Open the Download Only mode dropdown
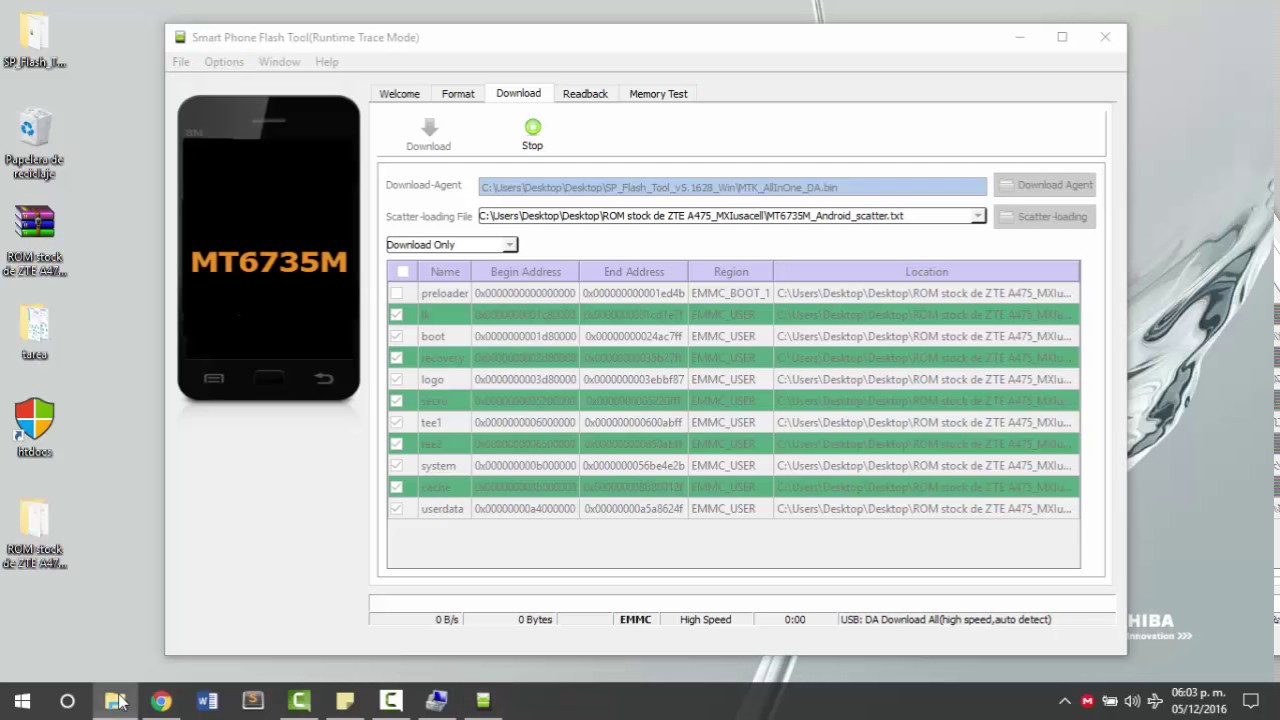 point(452,245)
